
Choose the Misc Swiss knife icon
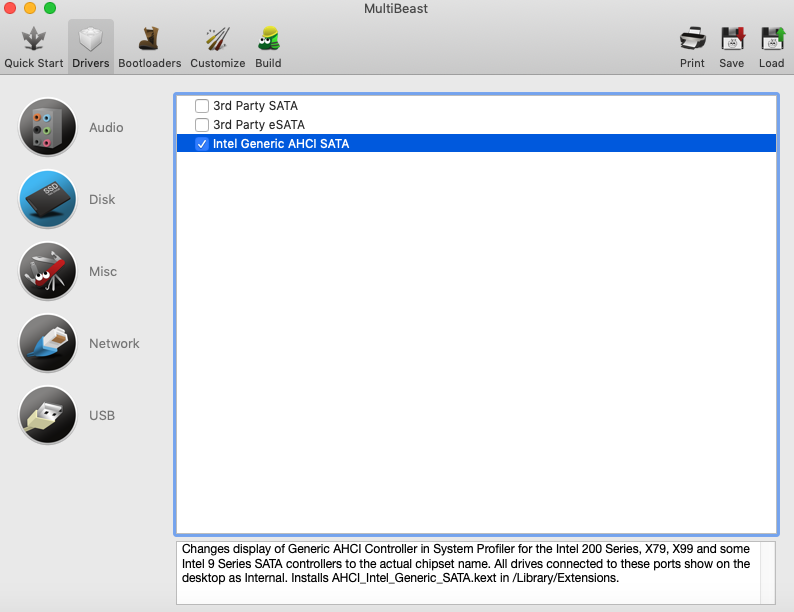[x=48, y=271]
